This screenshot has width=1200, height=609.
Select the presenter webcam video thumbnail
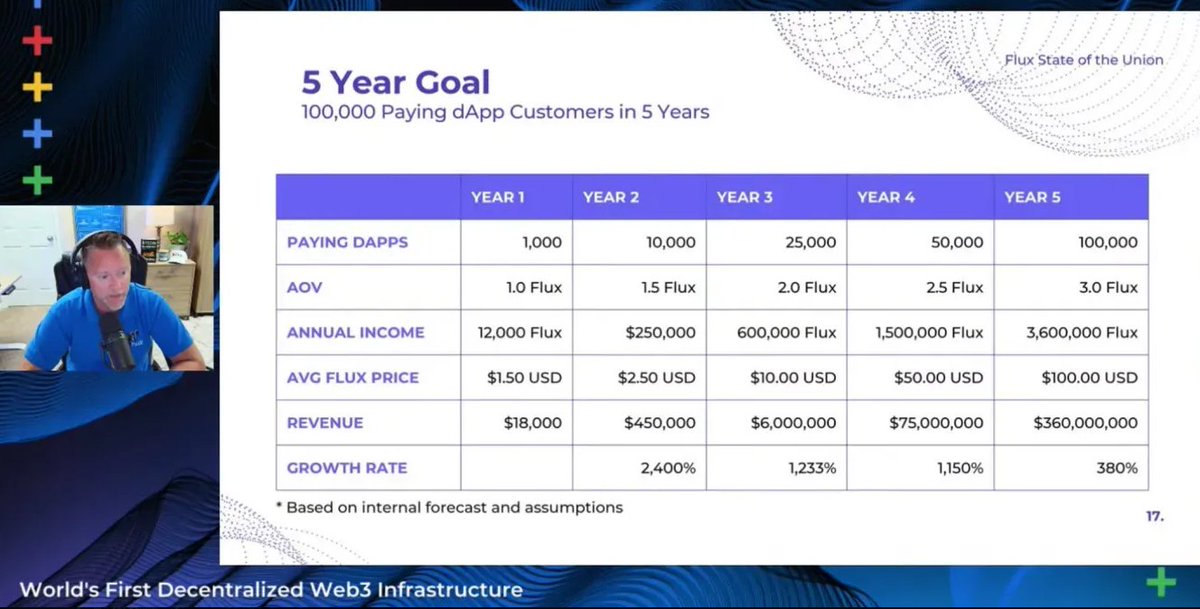tap(107, 288)
